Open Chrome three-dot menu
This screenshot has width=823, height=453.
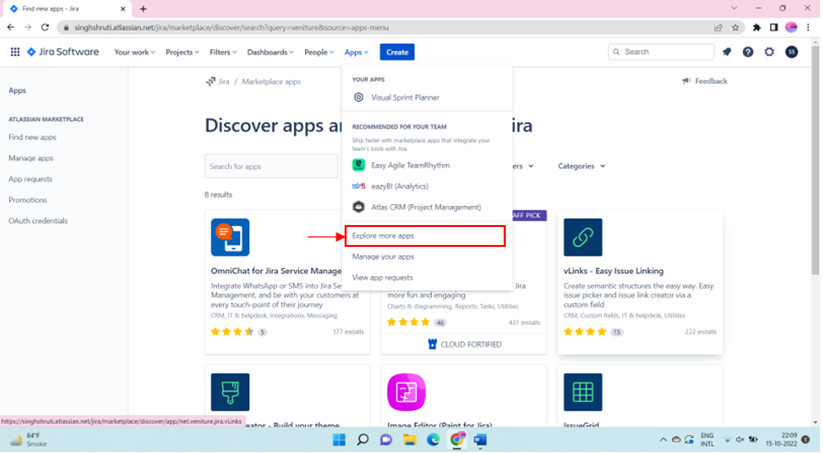click(x=809, y=28)
